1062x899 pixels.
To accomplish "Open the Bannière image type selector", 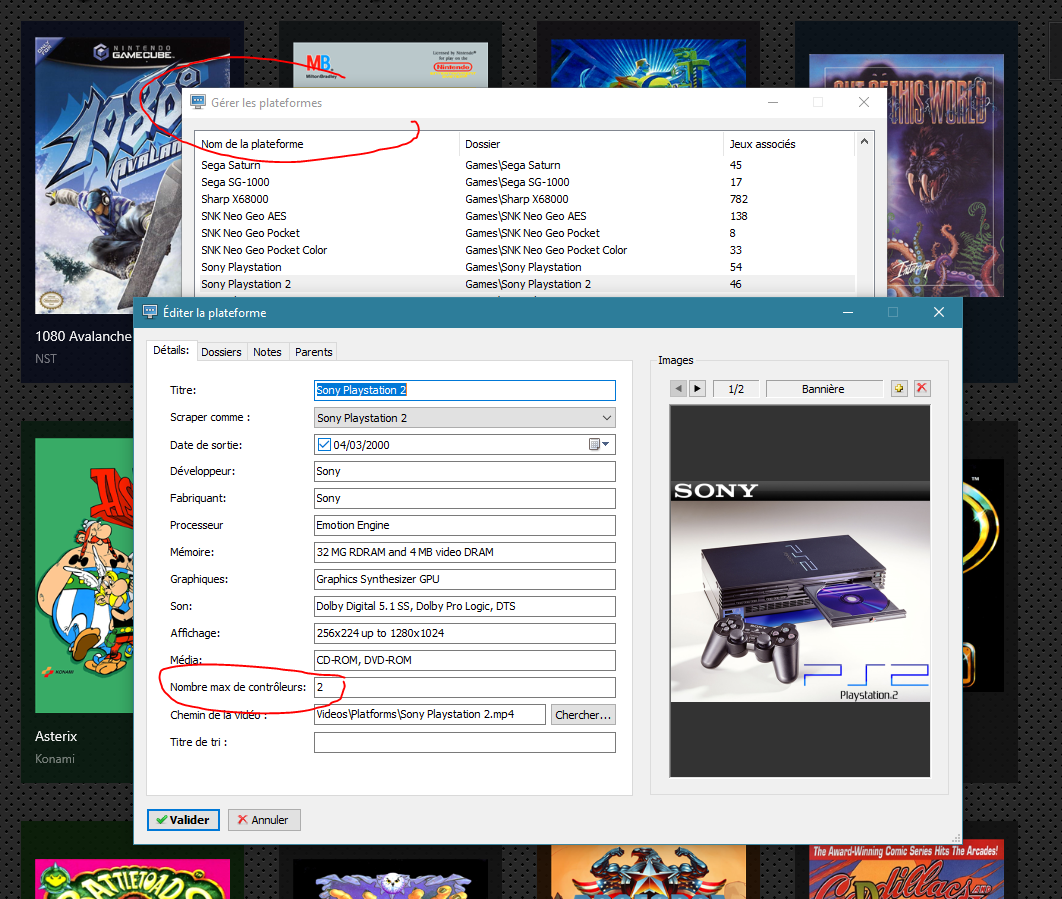I will (824, 389).
